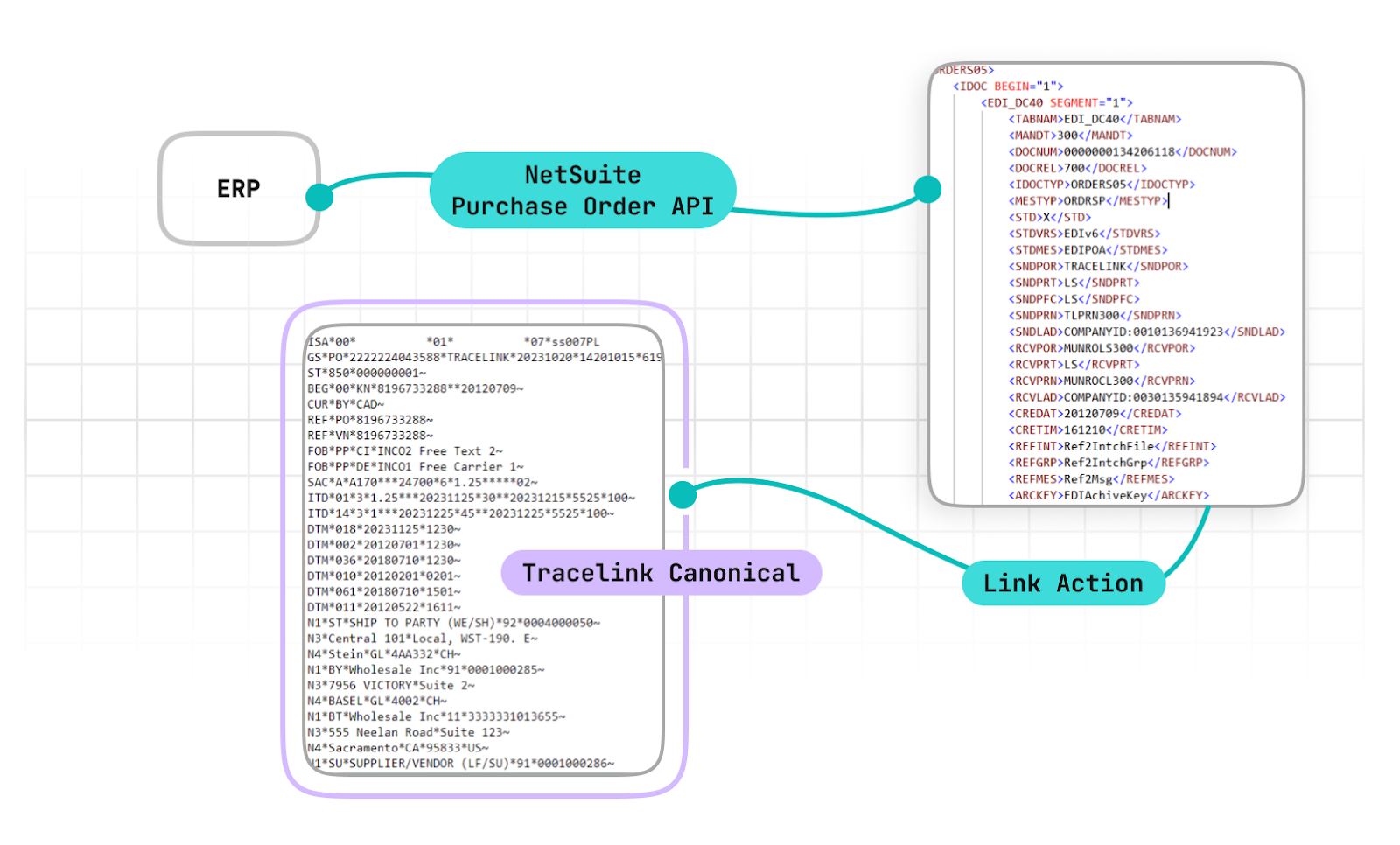
Task: Select the 'N1*BY*Wholesale Inc*91' line
Action: (x=426, y=670)
